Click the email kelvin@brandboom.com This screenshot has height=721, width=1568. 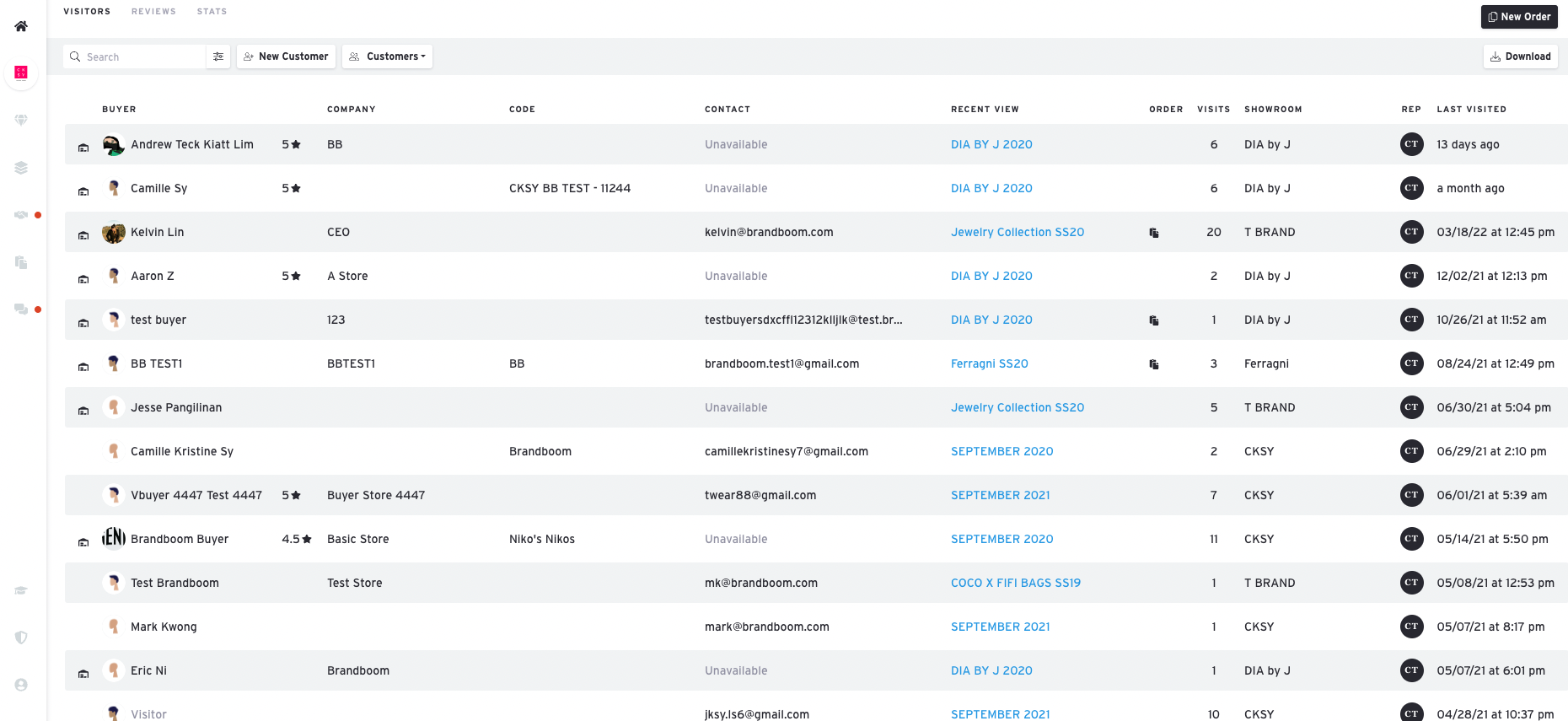769,232
